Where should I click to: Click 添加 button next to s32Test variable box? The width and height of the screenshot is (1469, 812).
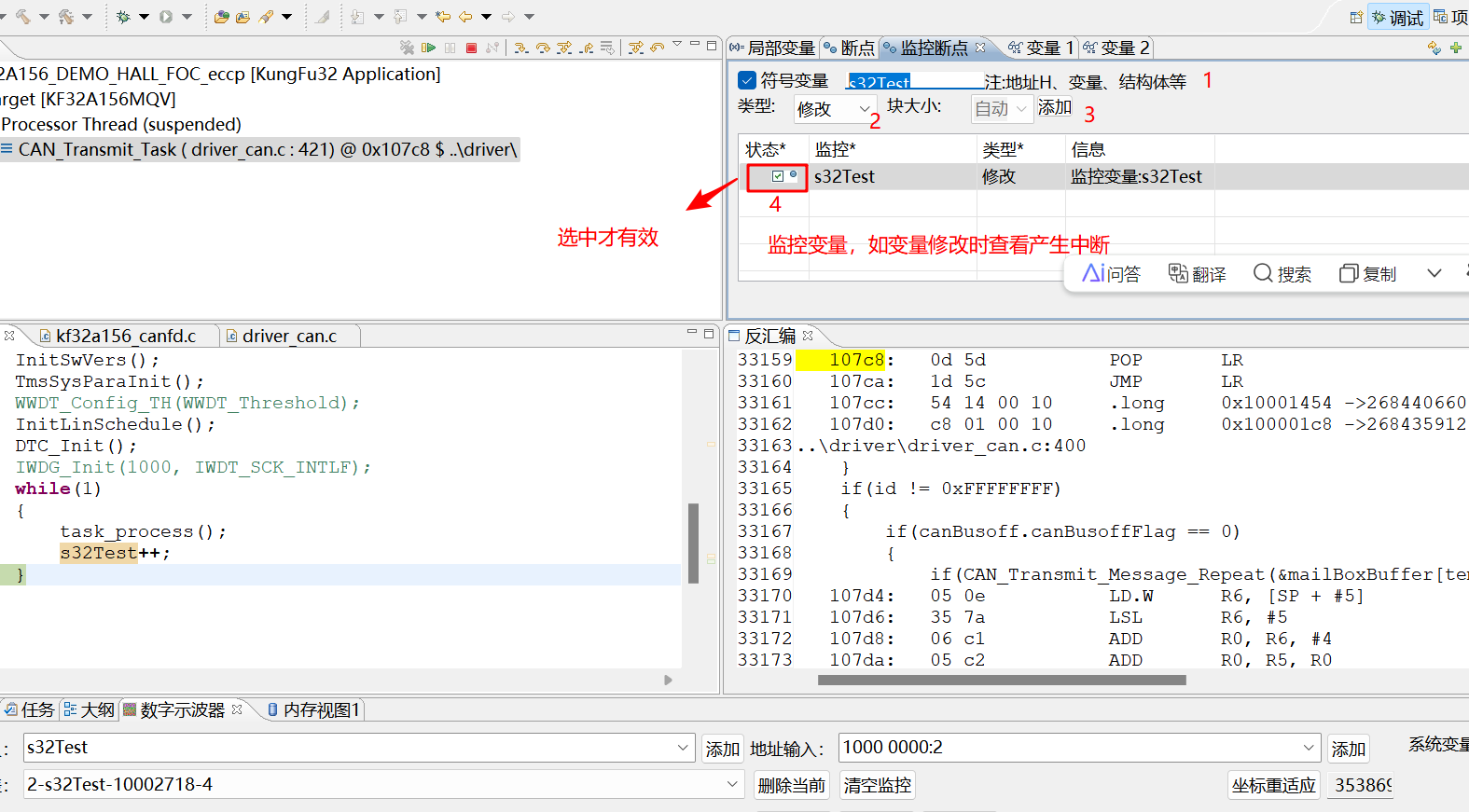(x=722, y=749)
